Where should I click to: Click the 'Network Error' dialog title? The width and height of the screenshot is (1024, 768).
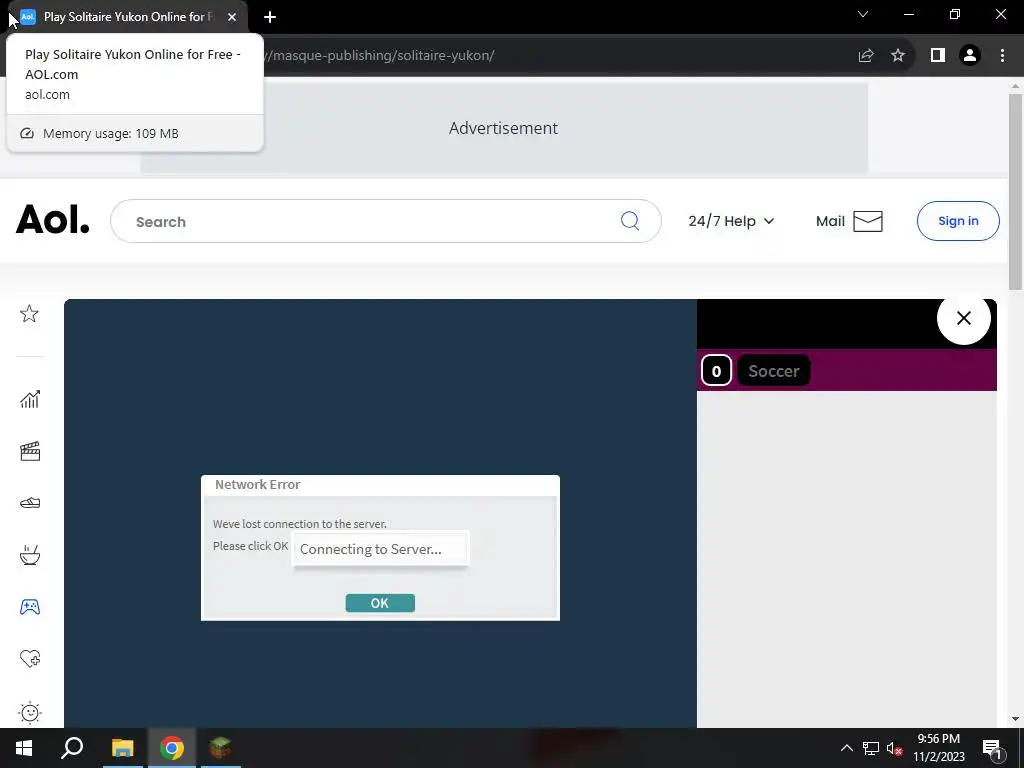click(257, 485)
